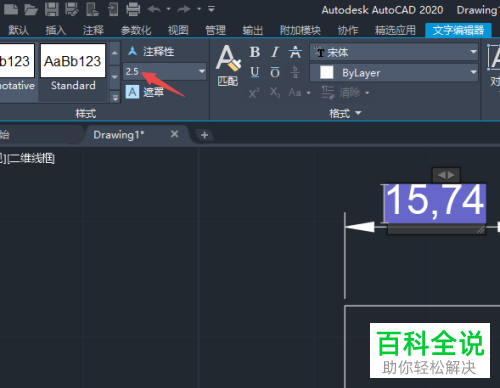Open the 输出 ribbon tab
Image resolution: width=500 pixels, height=388 pixels.
click(x=253, y=31)
